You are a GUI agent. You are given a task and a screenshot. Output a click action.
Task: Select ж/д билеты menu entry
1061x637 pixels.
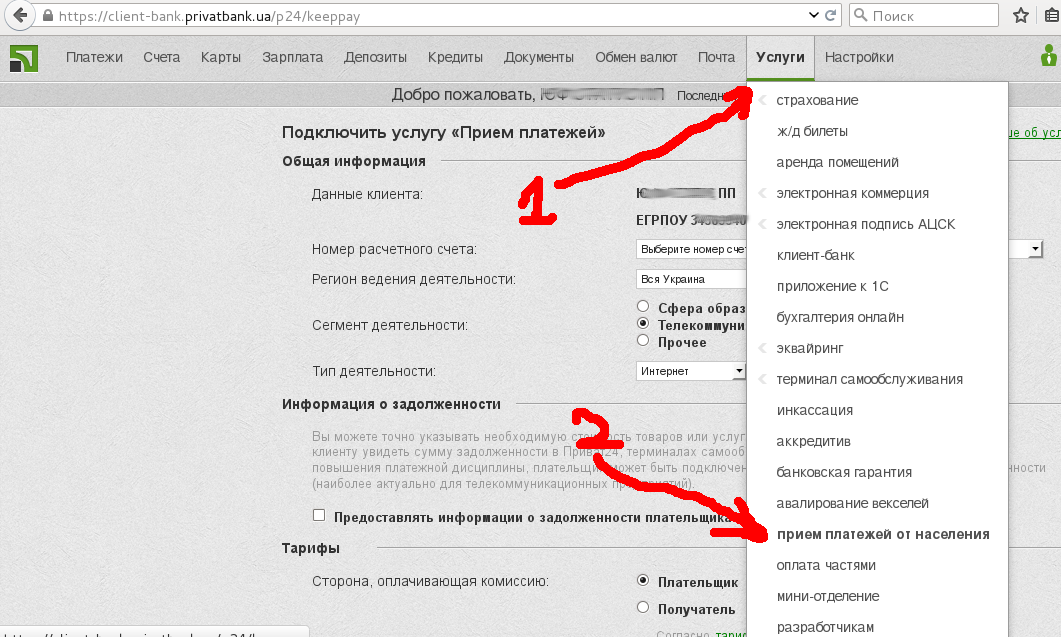[812, 131]
